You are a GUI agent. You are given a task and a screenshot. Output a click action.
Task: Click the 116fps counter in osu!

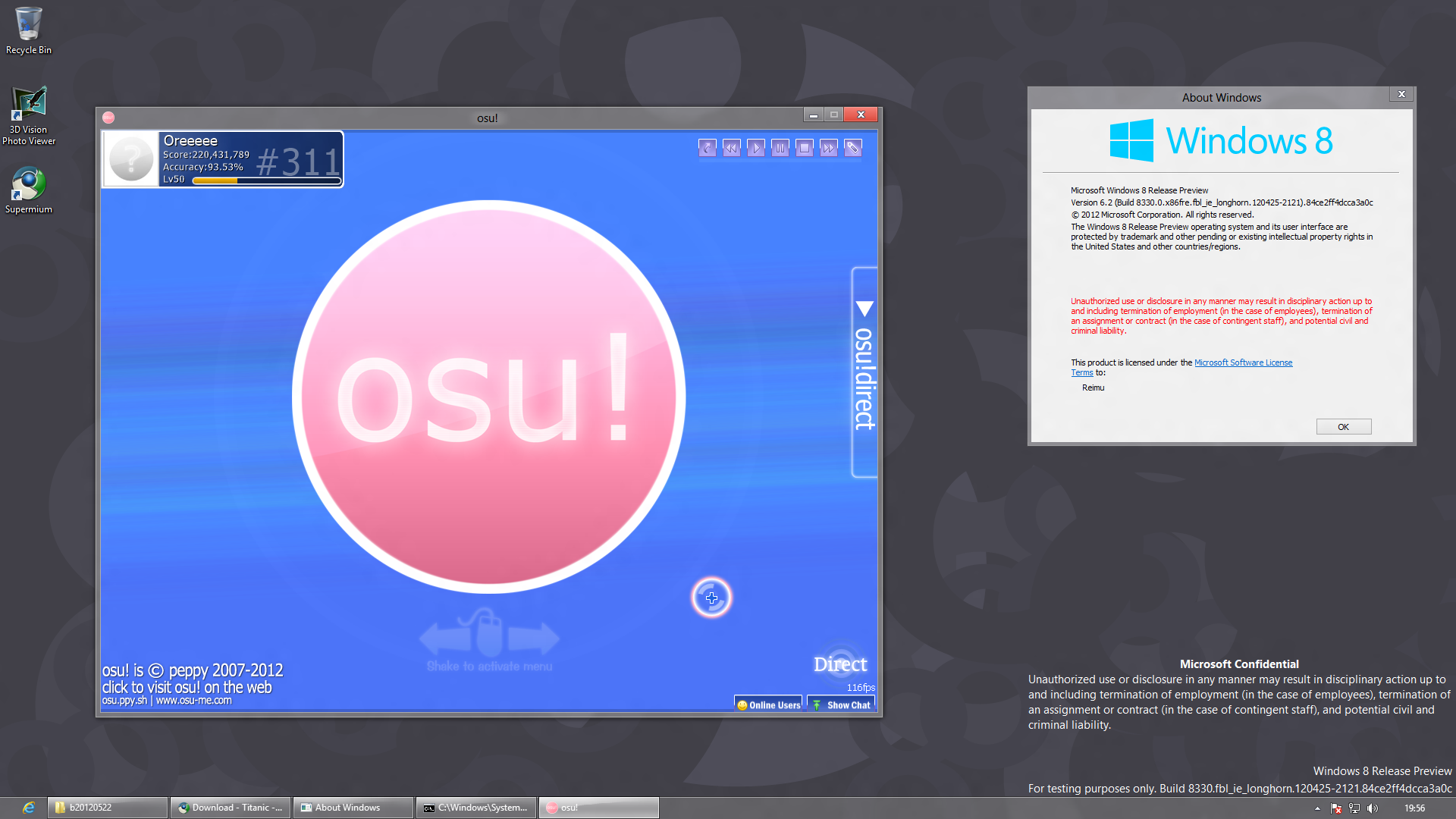tap(861, 688)
